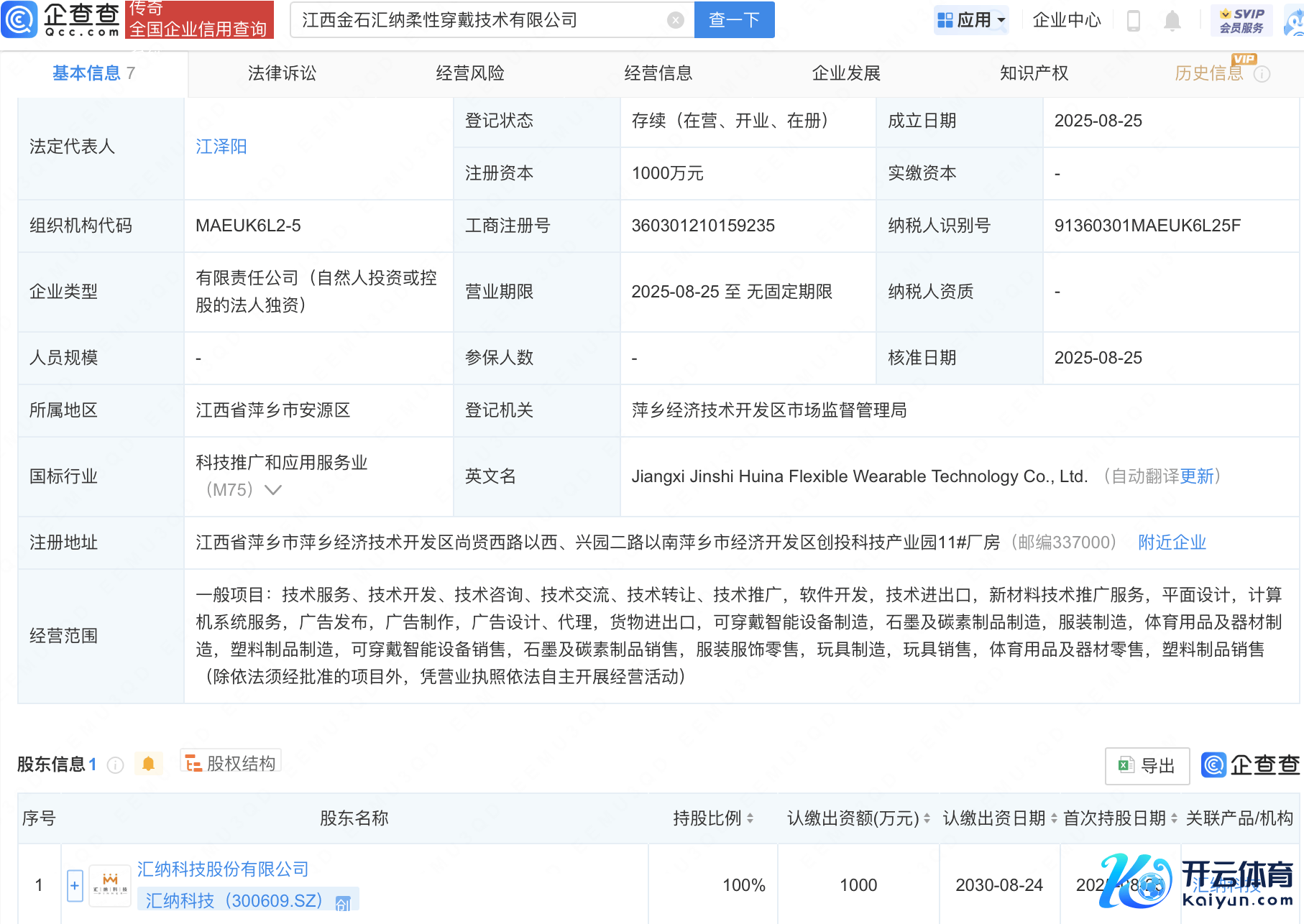Expand shareholder row with the plus button

pyautogui.click(x=75, y=885)
